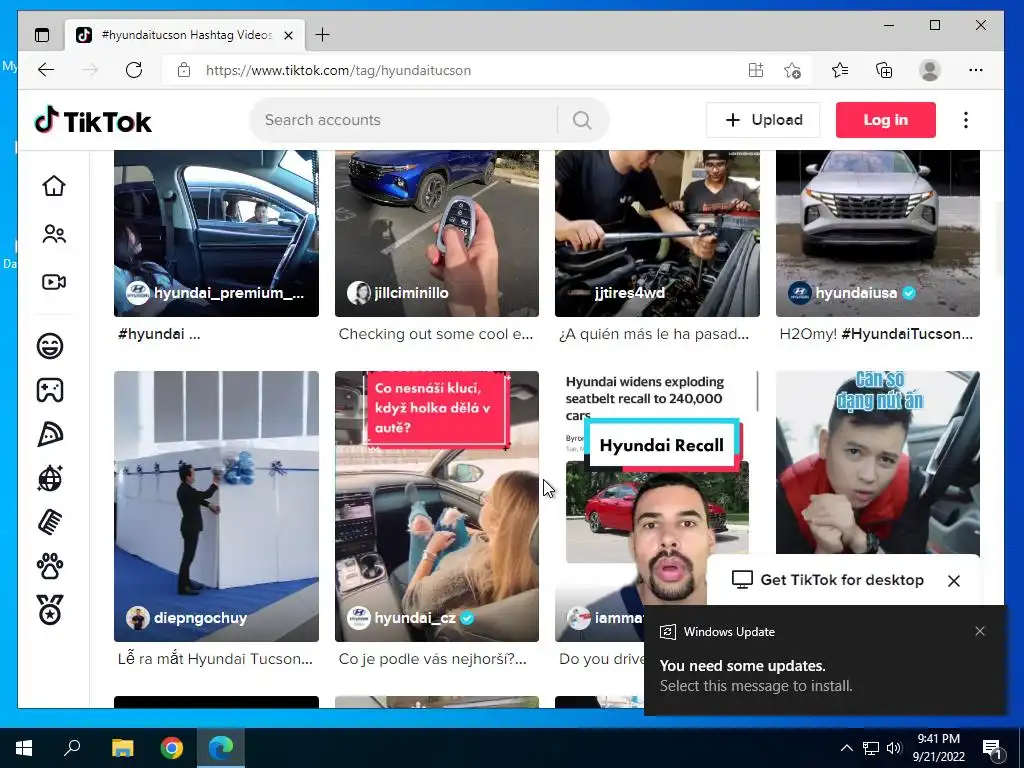Image resolution: width=1024 pixels, height=768 pixels.
Task: Open the tab actions menu icon
Action: (x=42, y=35)
